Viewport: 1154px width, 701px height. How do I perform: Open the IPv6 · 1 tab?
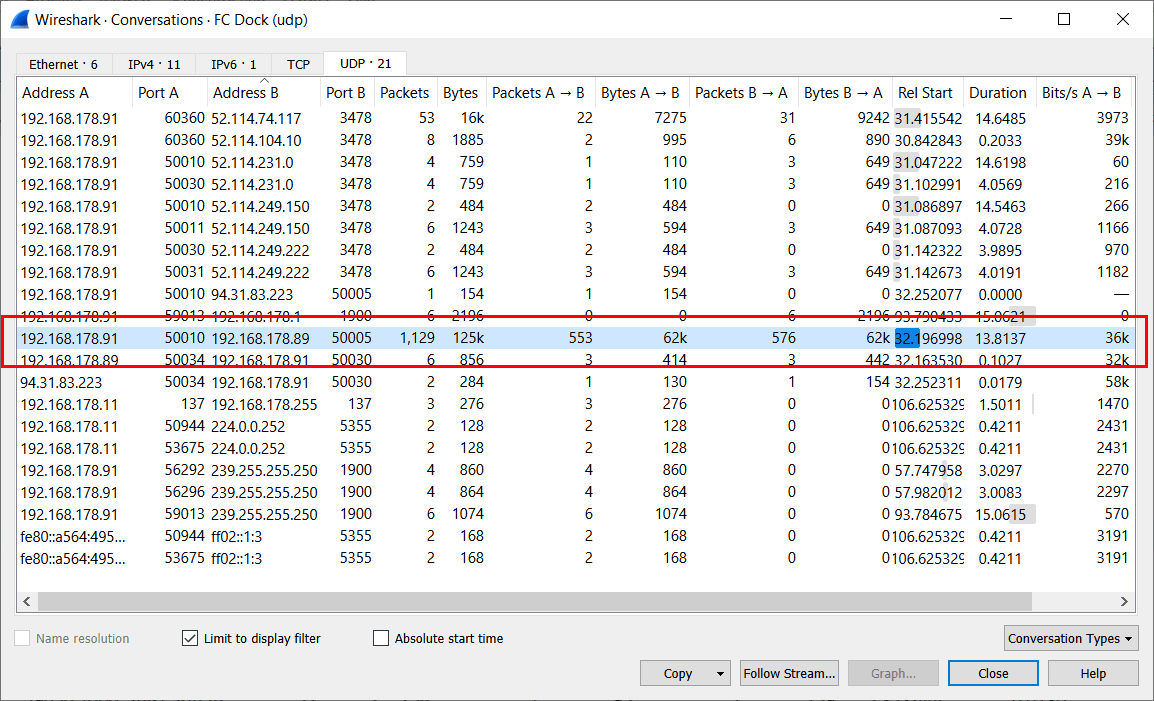(x=233, y=64)
